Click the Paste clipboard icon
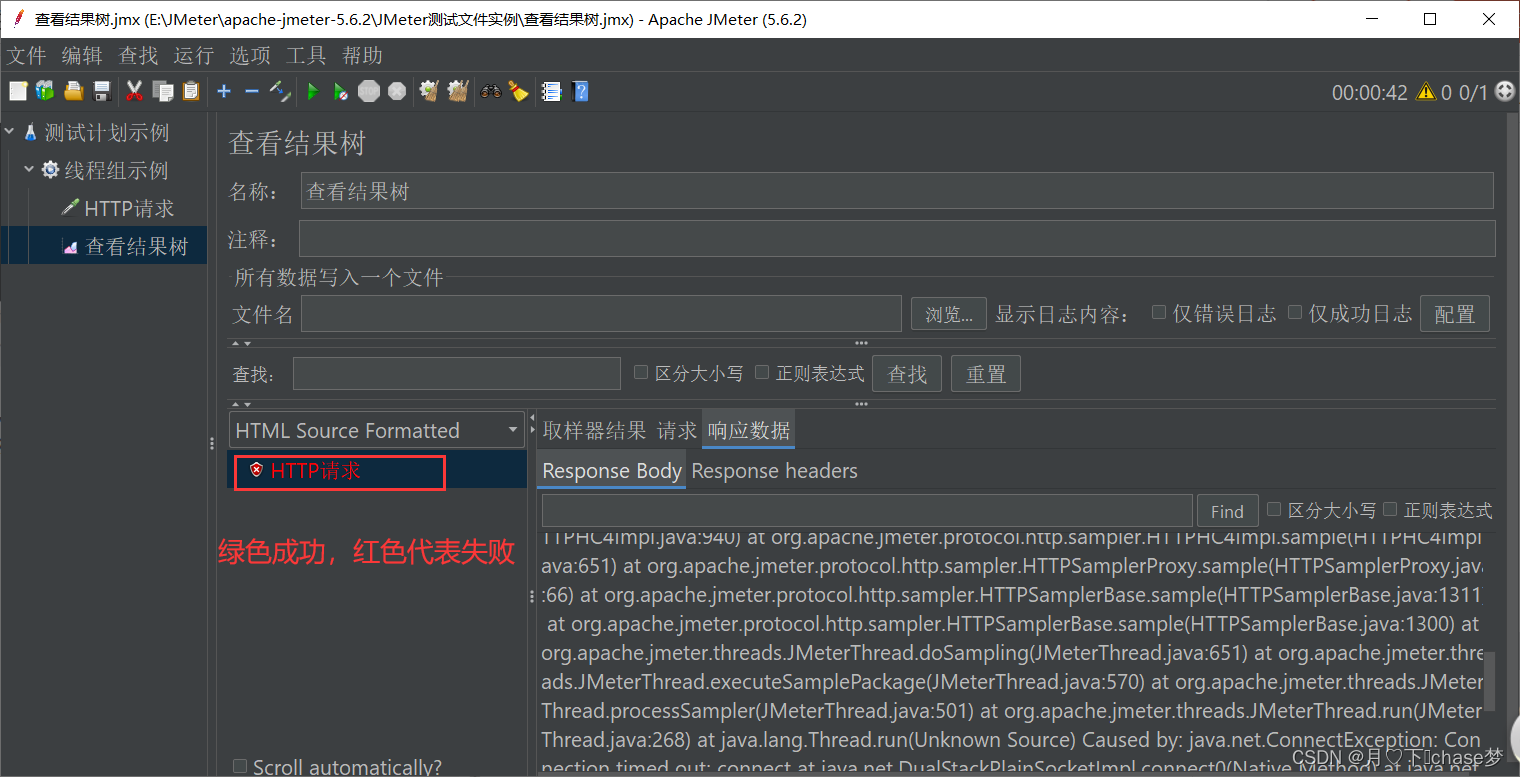Viewport: 1520px width, 777px height. pos(190,92)
